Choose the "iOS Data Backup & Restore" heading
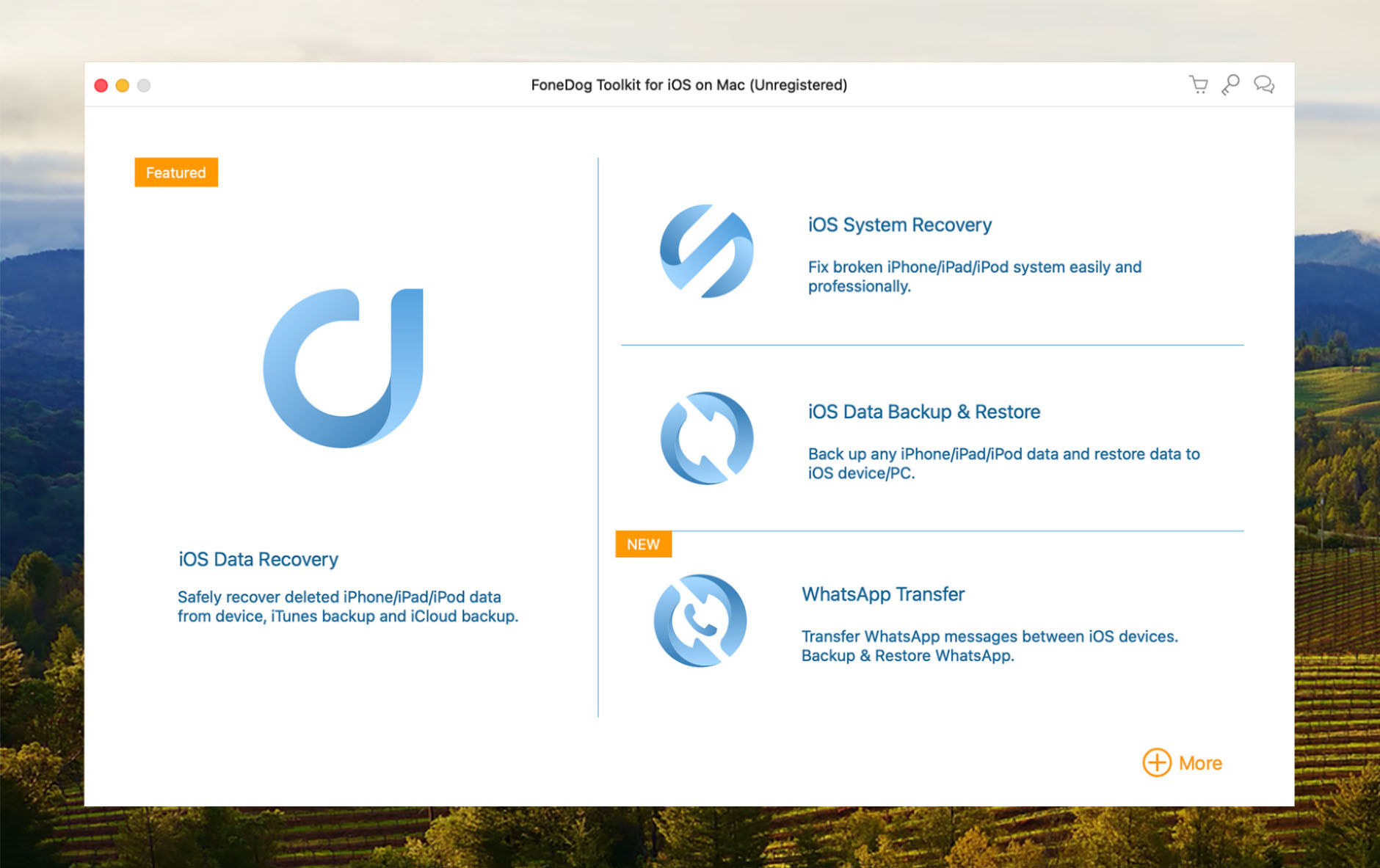This screenshot has height=868, width=1380. point(923,412)
